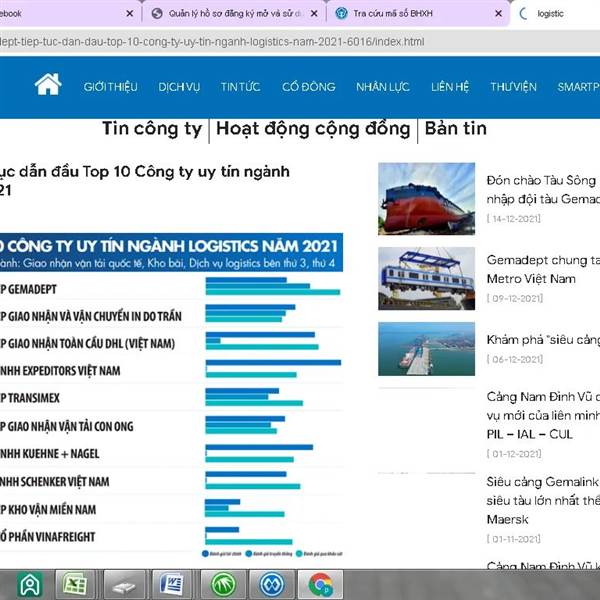Open the Siêu cảng Gemalink Maersk article
Screen dimensions: 600x600
(x=543, y=501)
